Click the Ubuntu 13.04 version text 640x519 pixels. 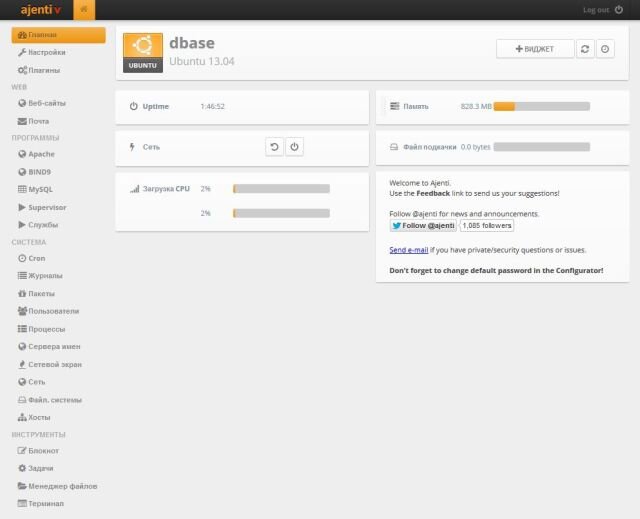[202, 62]
